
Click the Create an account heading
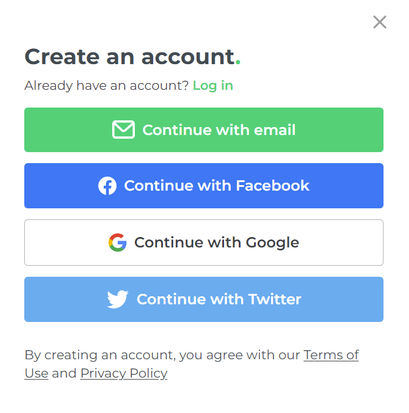[x=132, y=57]
